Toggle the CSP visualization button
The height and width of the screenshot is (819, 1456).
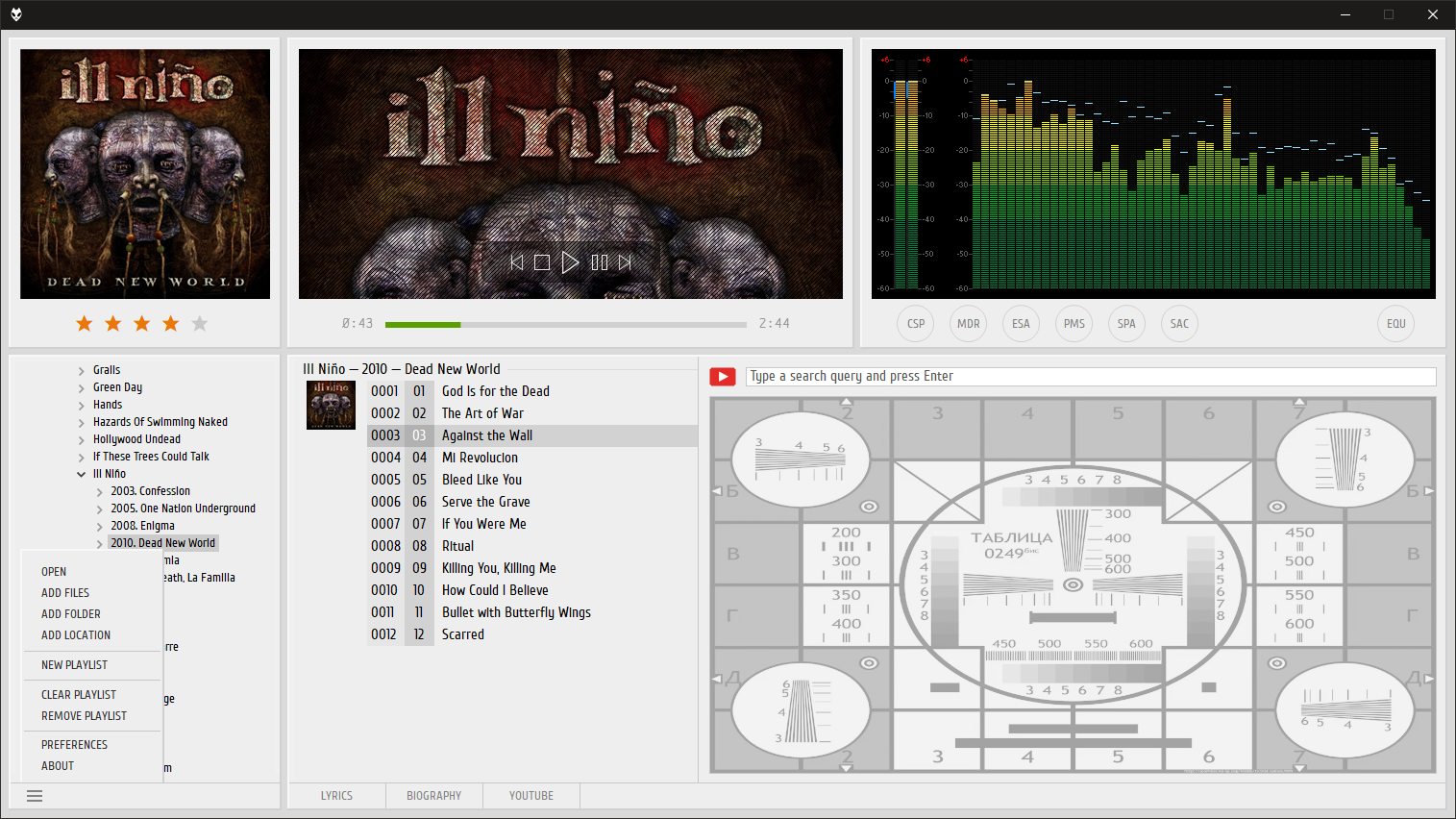pos(916,324)
